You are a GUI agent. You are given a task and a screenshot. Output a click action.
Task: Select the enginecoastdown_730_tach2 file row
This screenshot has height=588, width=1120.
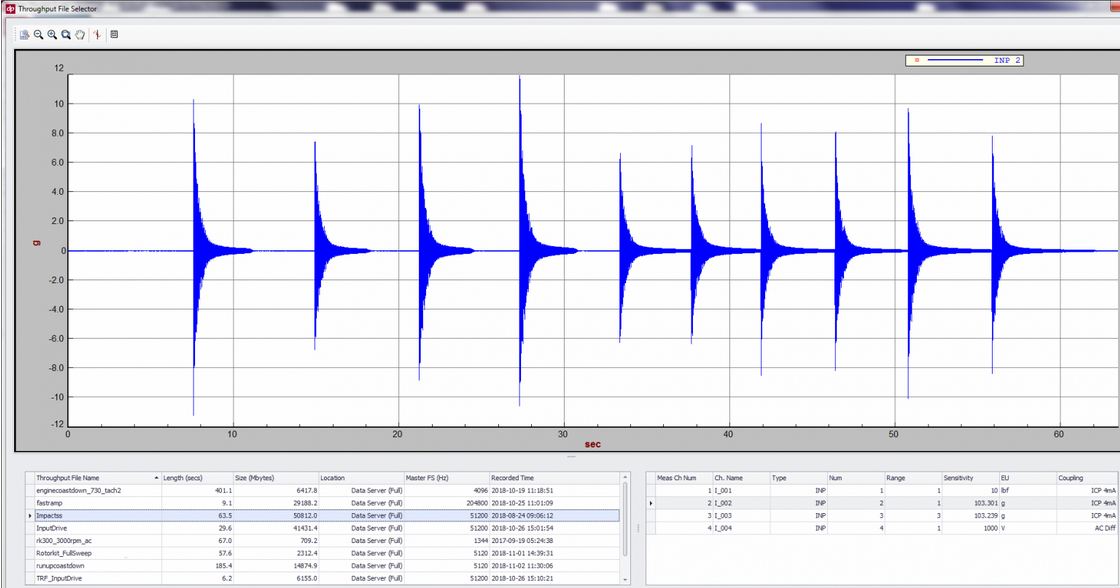pos(79,491)
